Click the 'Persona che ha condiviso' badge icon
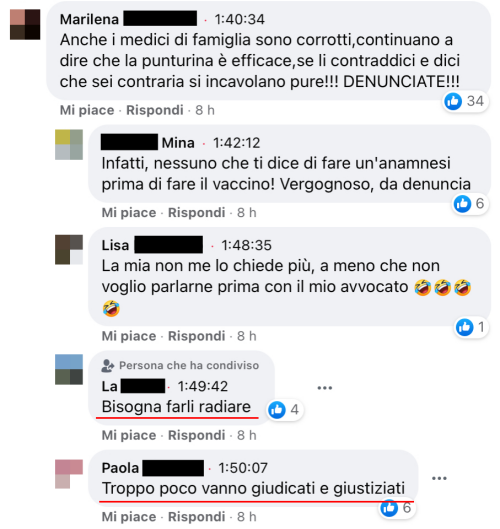 pos(108,366)
